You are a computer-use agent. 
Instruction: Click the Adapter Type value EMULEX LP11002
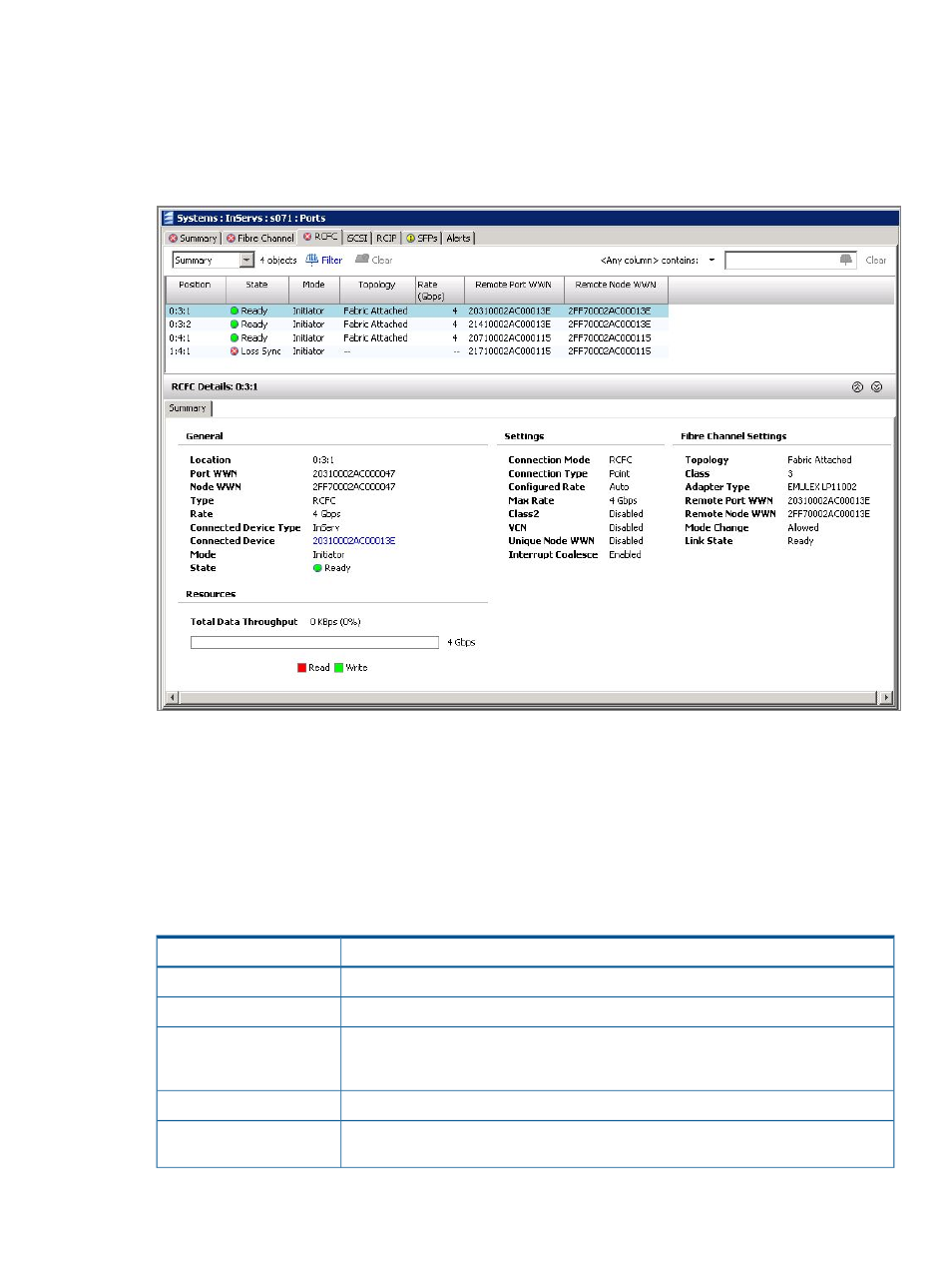[x=822, y=487]
